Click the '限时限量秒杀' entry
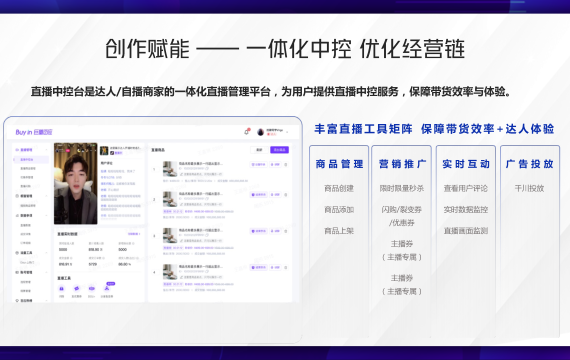 [402, 188]
